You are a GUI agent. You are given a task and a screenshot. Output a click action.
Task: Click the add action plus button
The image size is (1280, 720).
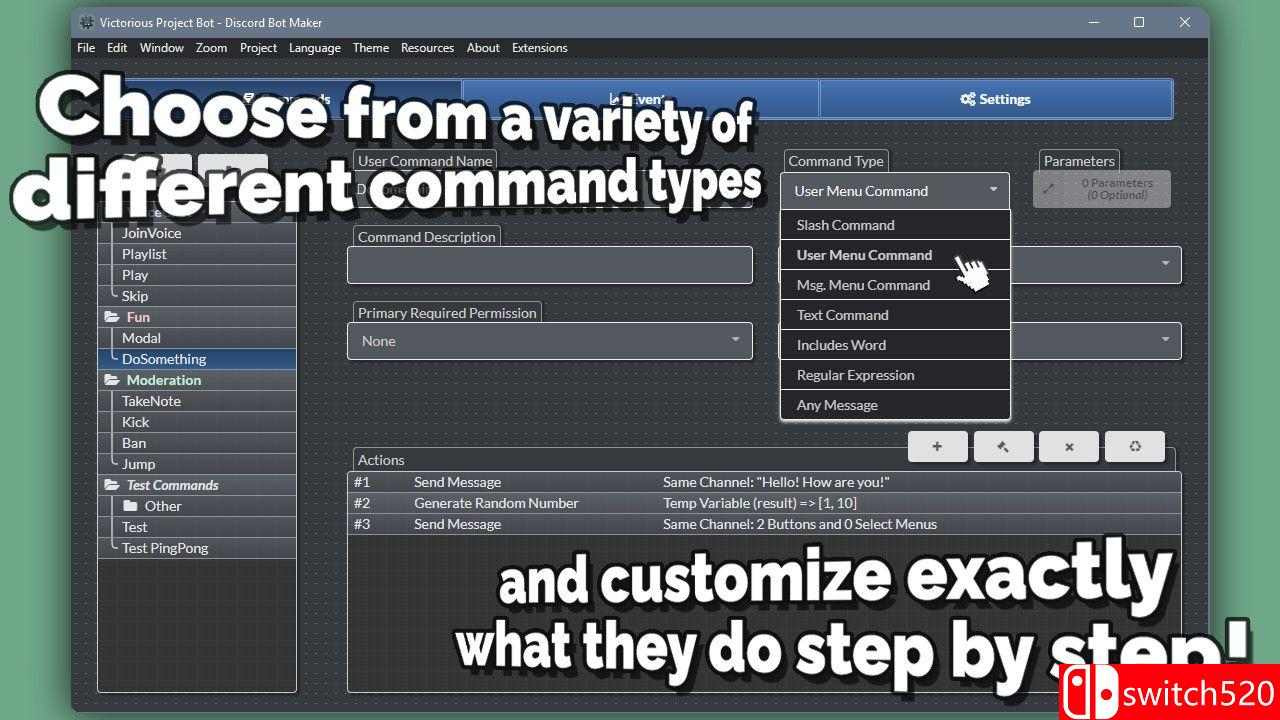[937, 446]
